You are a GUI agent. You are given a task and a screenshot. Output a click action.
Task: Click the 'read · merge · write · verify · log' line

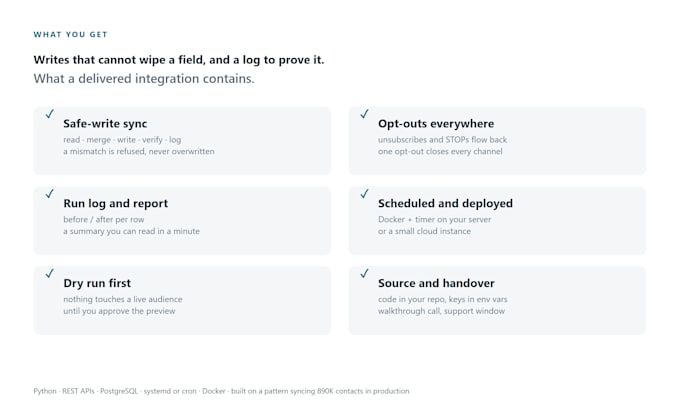click(x=122, y=140)
